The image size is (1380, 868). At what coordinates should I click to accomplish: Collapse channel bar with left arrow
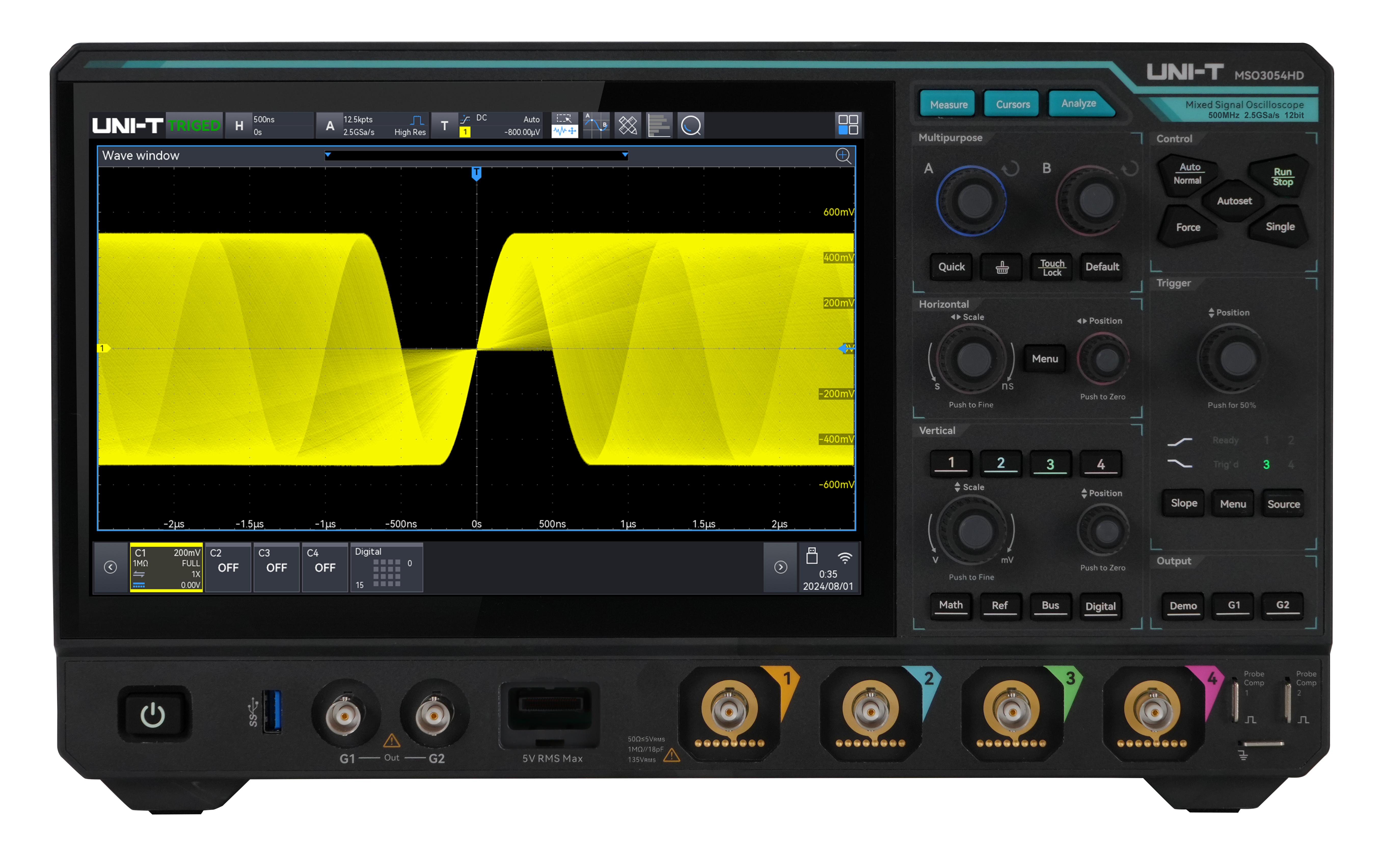pyautogui.click(x=111, y=567)
